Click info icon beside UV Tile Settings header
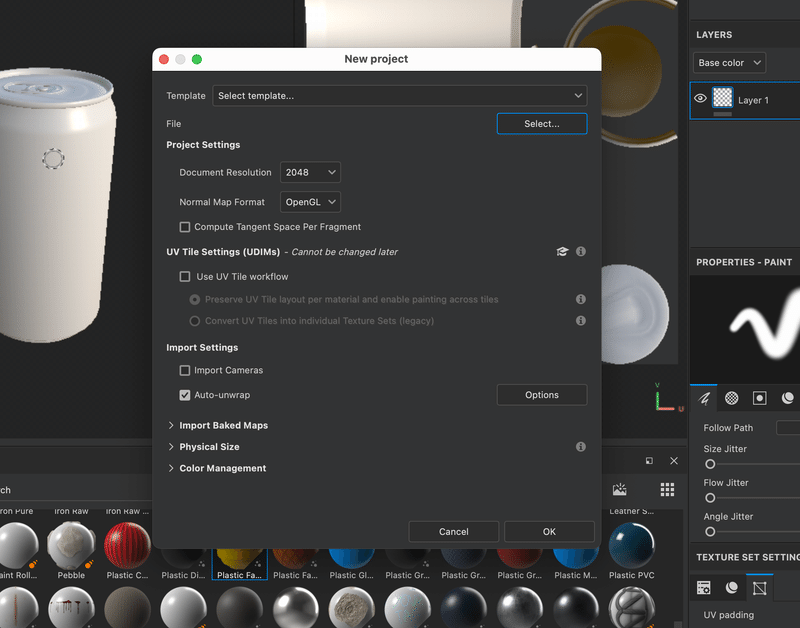 pyautogui.click(x=581, y=252)
